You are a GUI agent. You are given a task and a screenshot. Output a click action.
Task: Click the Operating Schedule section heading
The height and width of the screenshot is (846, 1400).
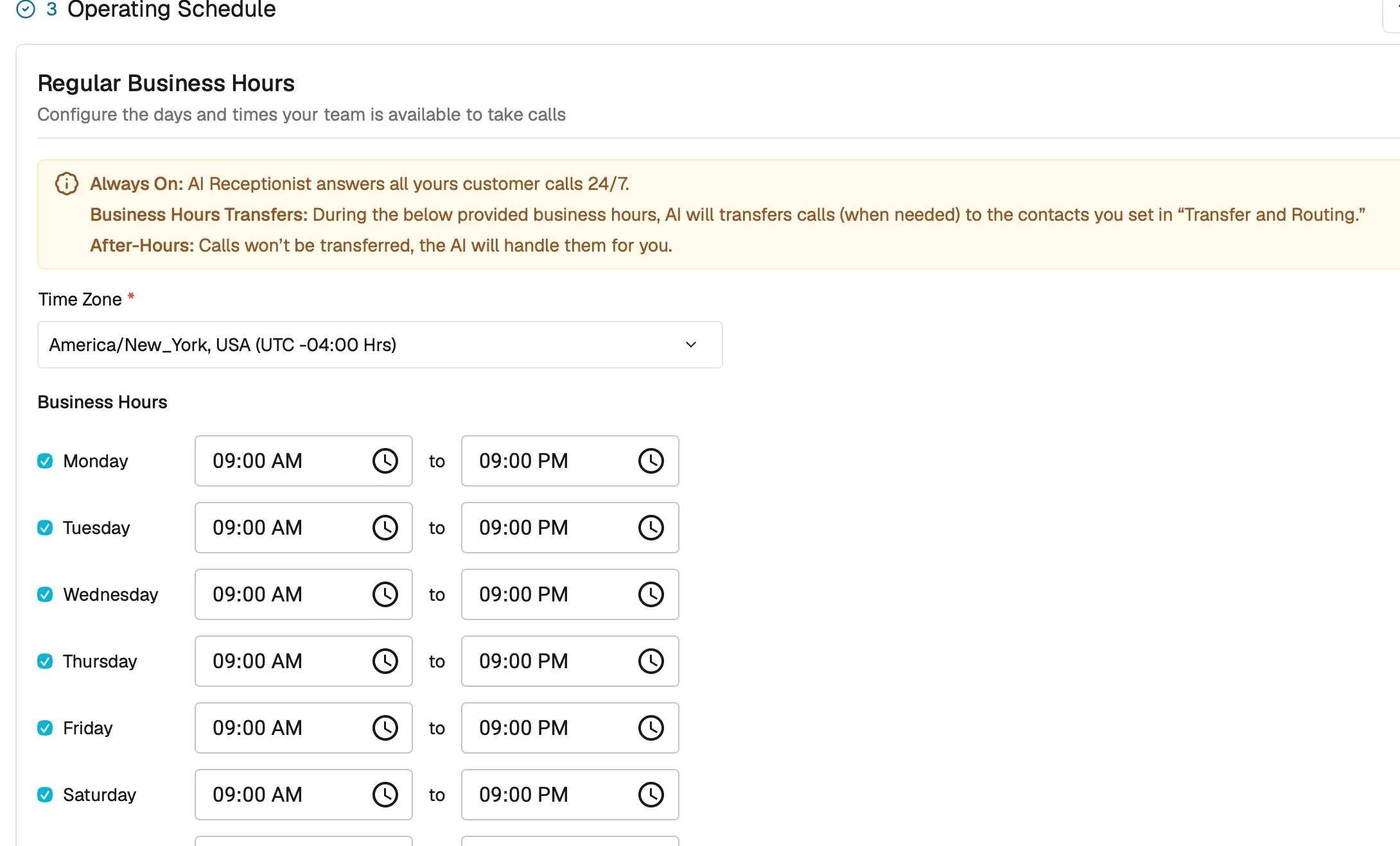[171, 10]
